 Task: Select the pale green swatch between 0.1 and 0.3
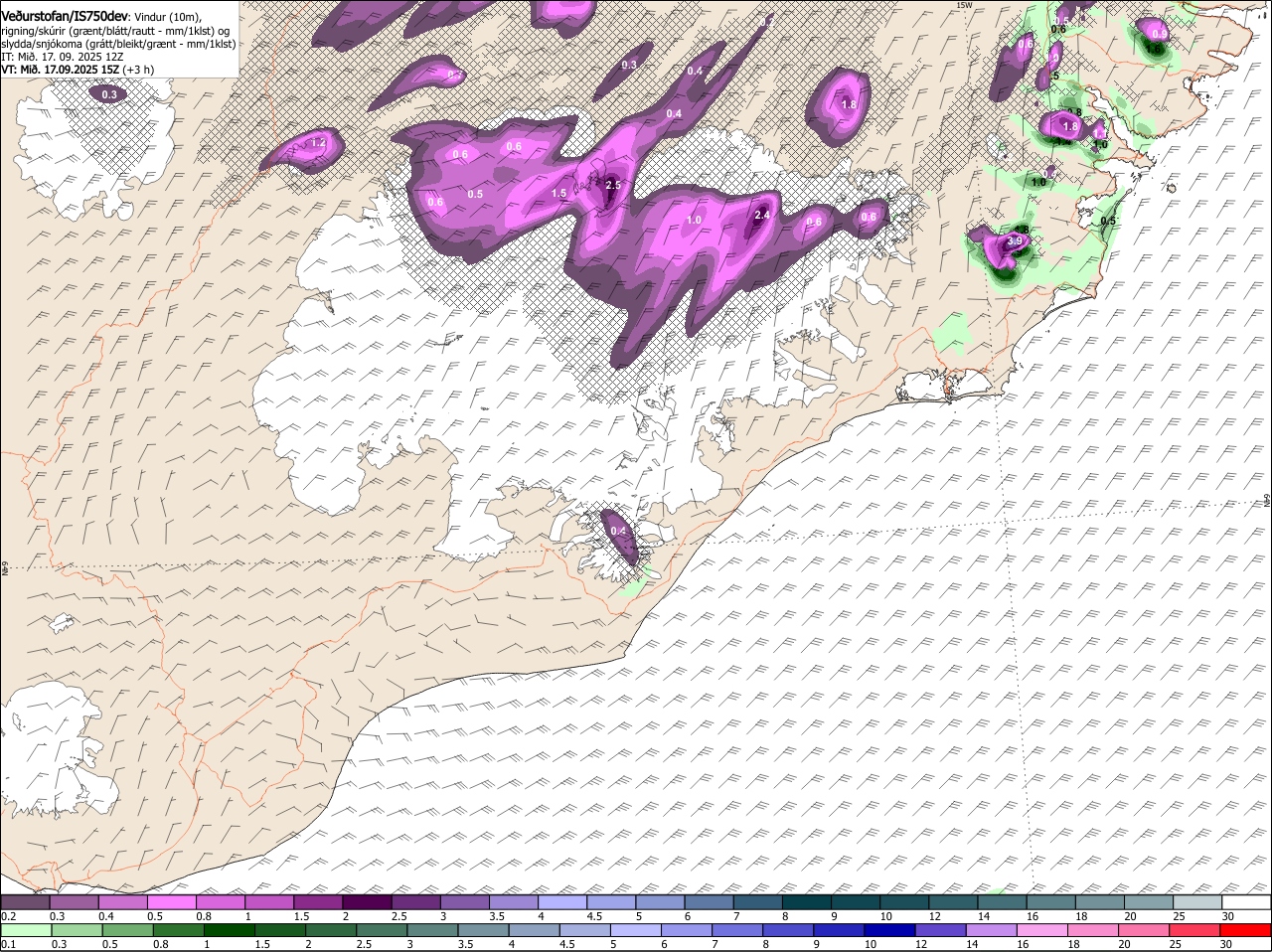pos(26,930)
